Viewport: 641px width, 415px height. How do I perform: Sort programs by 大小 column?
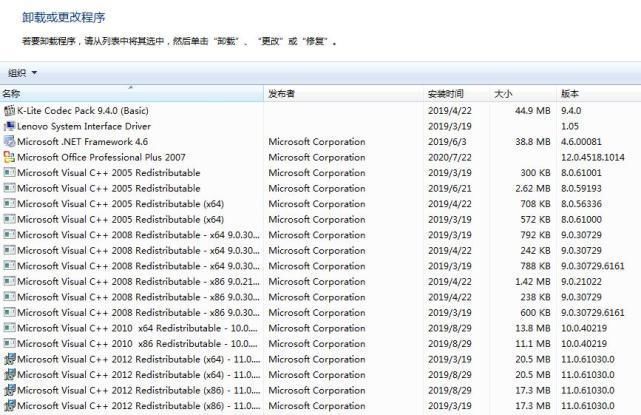coord(520,93)
